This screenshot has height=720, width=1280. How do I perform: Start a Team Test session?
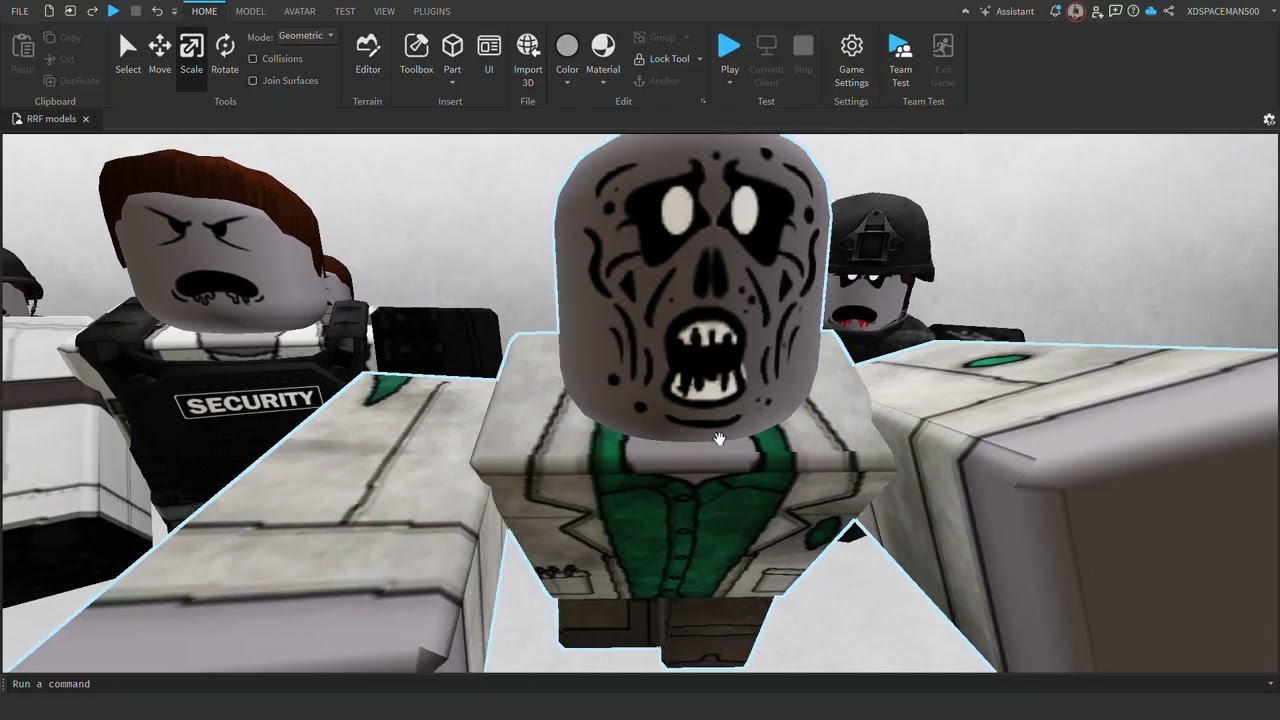(900, 54)
